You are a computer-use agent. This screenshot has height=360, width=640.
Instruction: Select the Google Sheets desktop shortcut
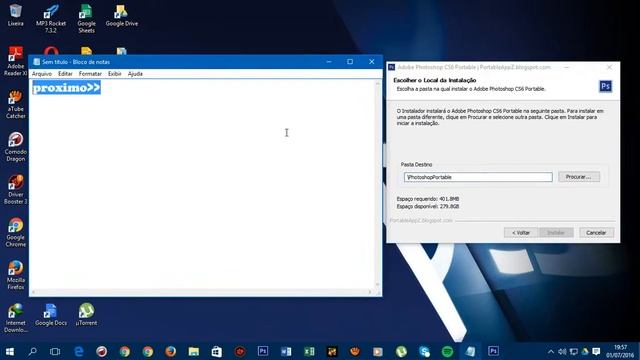86,18
